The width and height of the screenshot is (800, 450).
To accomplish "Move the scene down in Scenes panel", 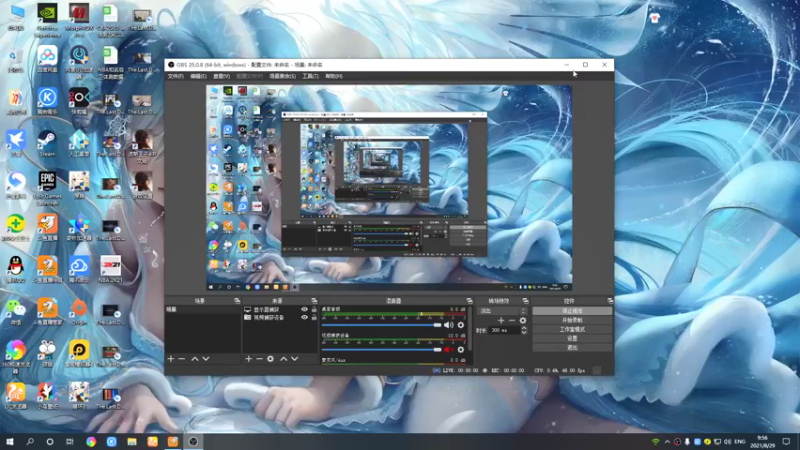I will click(x=206, y=359).
